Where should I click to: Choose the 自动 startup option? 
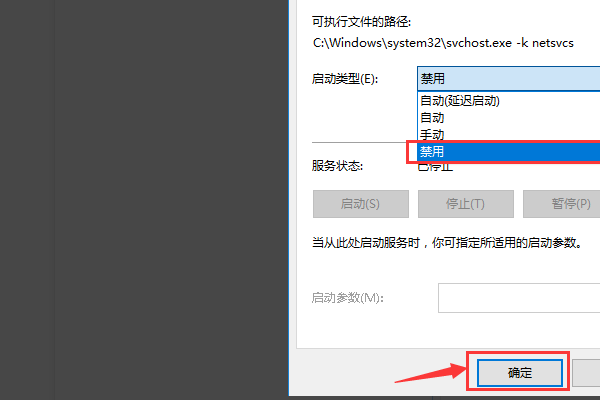[509, 118]
